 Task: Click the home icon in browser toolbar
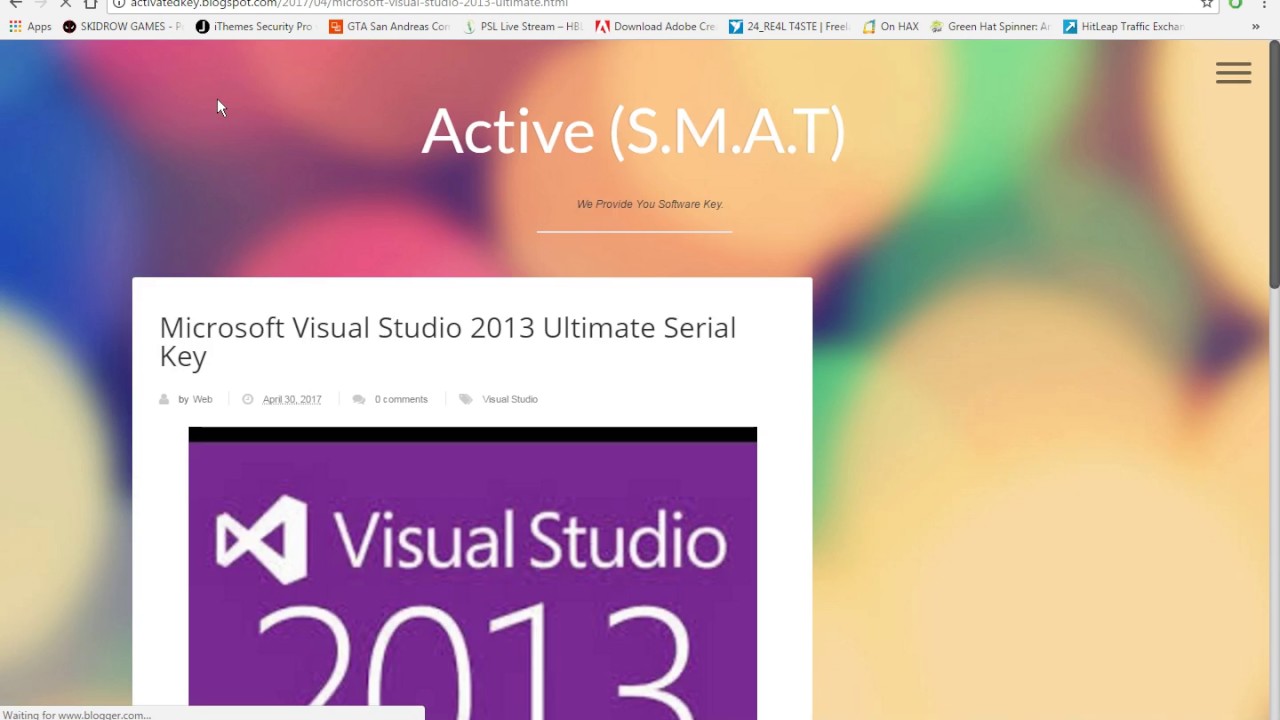[x=91, y=4]
